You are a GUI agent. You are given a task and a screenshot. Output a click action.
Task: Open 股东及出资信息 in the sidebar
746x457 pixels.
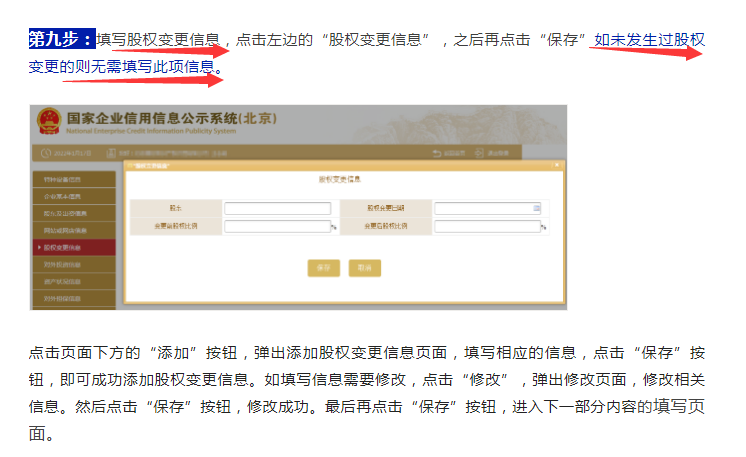[72, 213]
